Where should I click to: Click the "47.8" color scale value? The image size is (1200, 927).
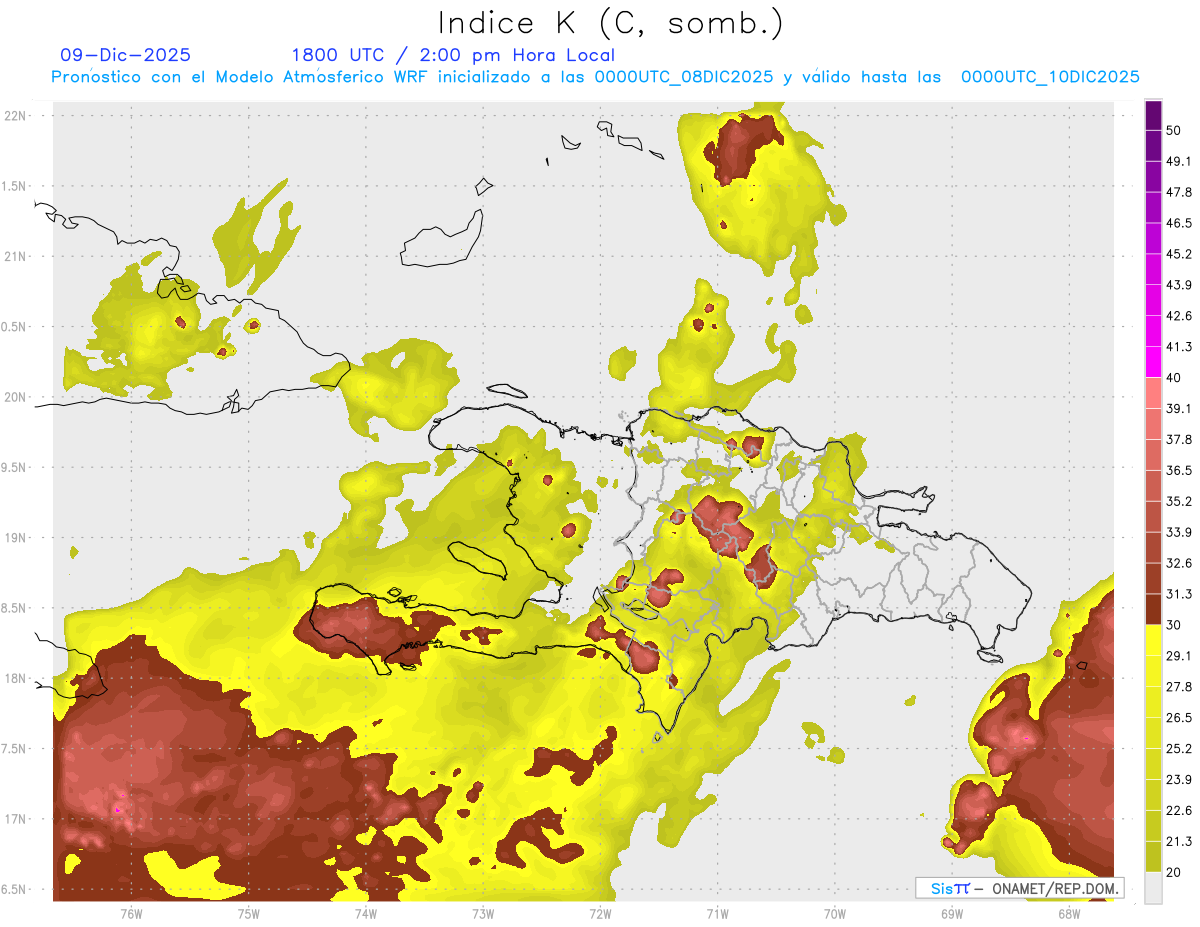click(x=1179, y=192)
